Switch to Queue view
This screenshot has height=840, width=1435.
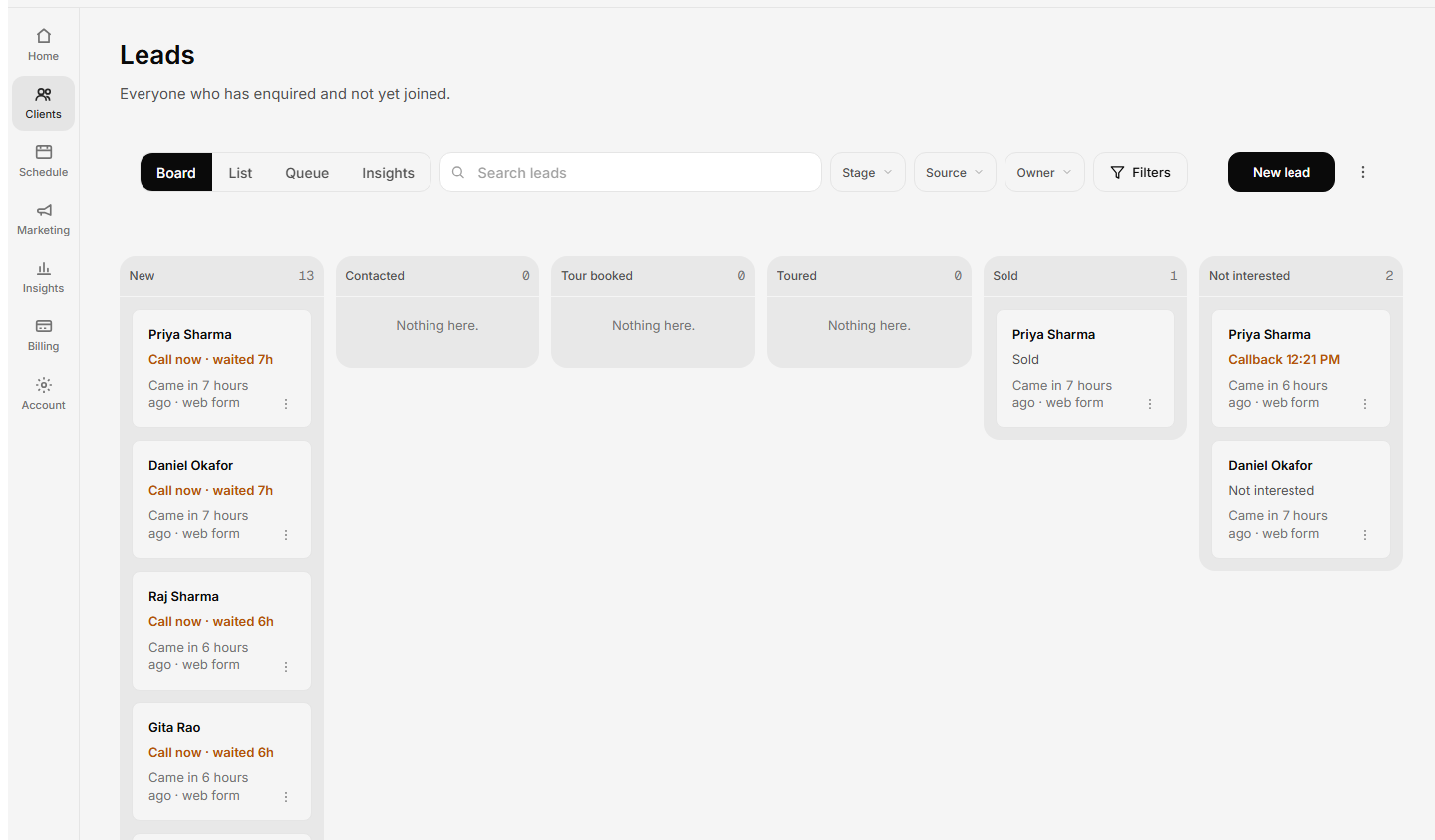click(307, 172)
